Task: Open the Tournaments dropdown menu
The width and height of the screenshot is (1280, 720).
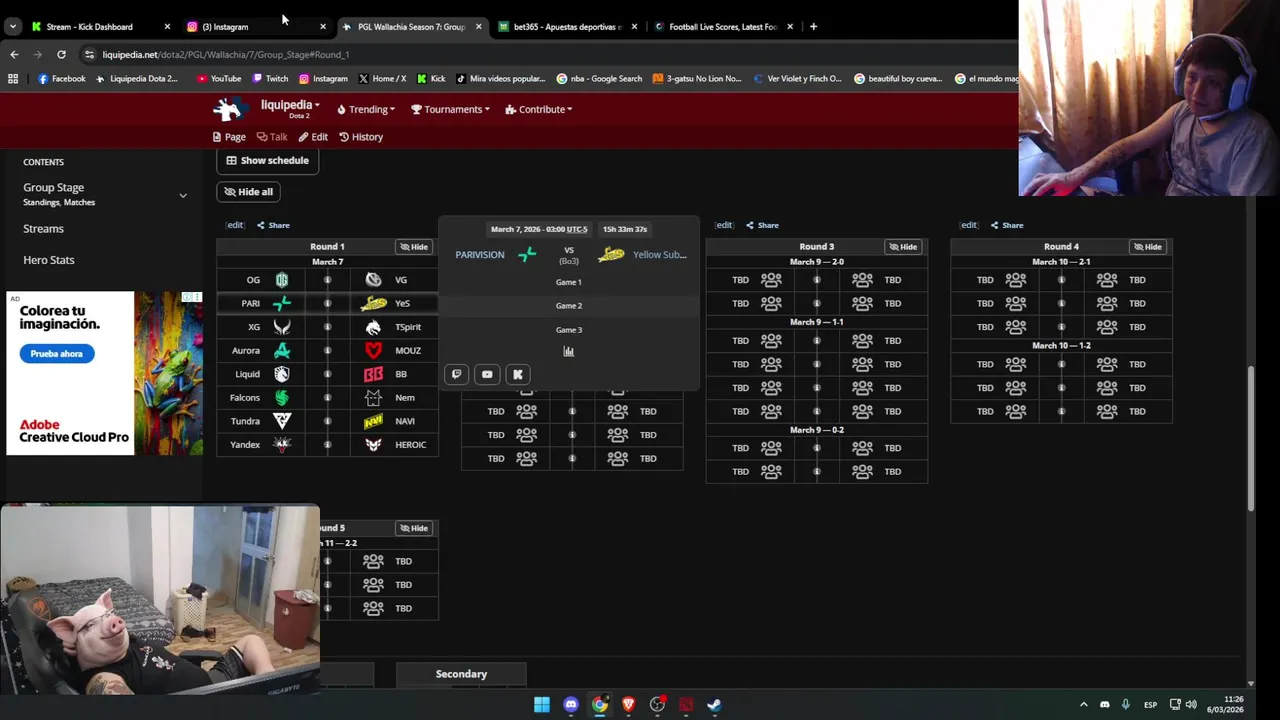Action: click(x=450, y=109)
